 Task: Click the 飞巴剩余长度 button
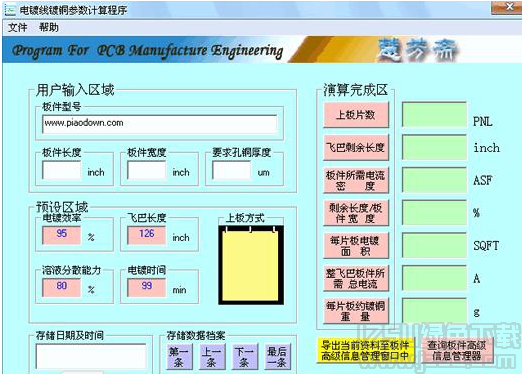[356, 148]
